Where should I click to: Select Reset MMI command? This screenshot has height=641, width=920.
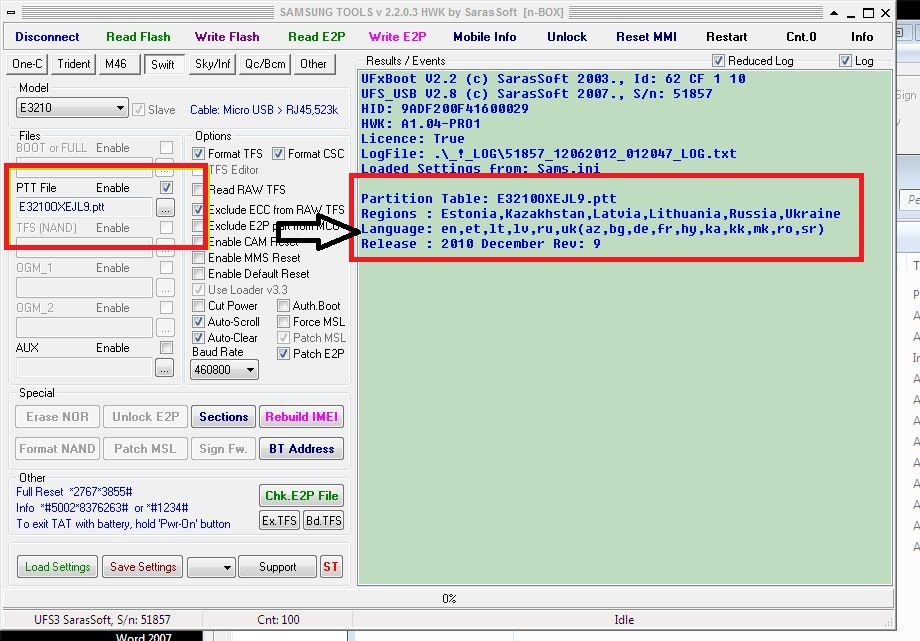click(x=646, y=36)
